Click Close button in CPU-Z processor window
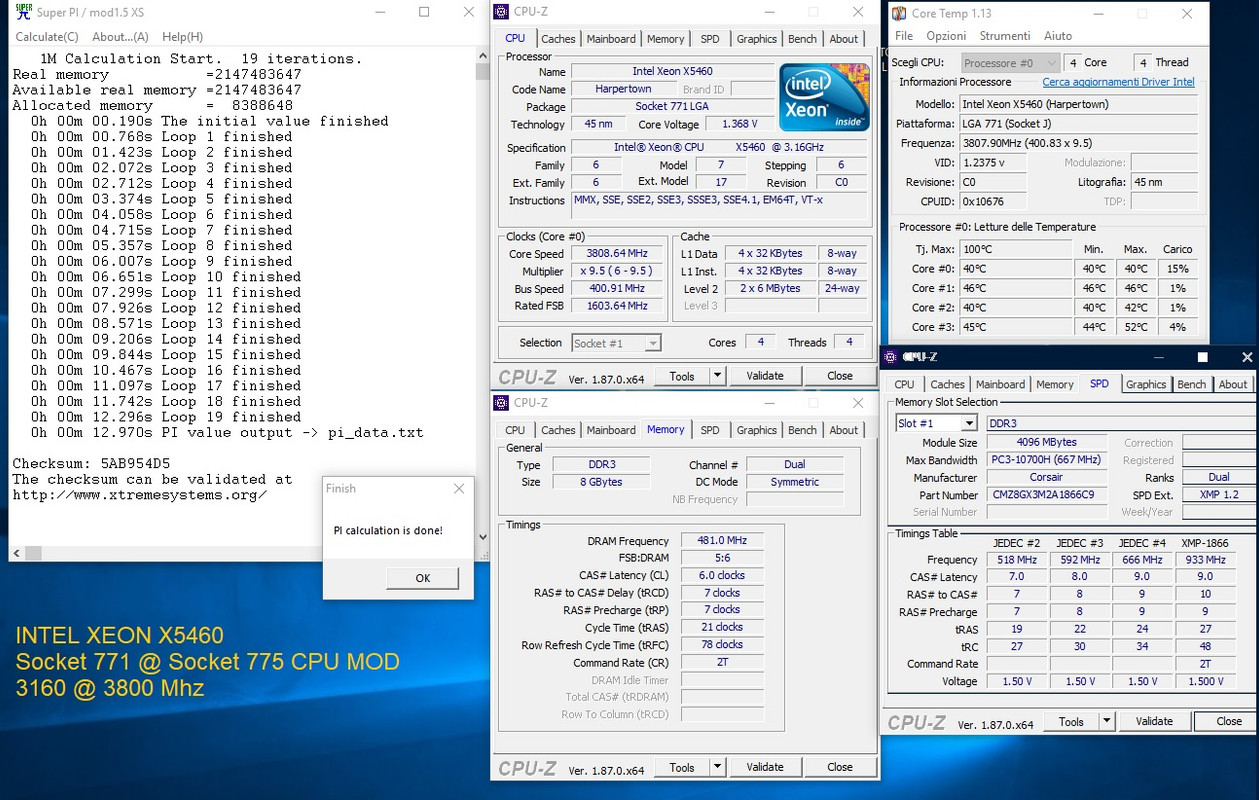1259x800 pixels. click(x=840, y=376)
